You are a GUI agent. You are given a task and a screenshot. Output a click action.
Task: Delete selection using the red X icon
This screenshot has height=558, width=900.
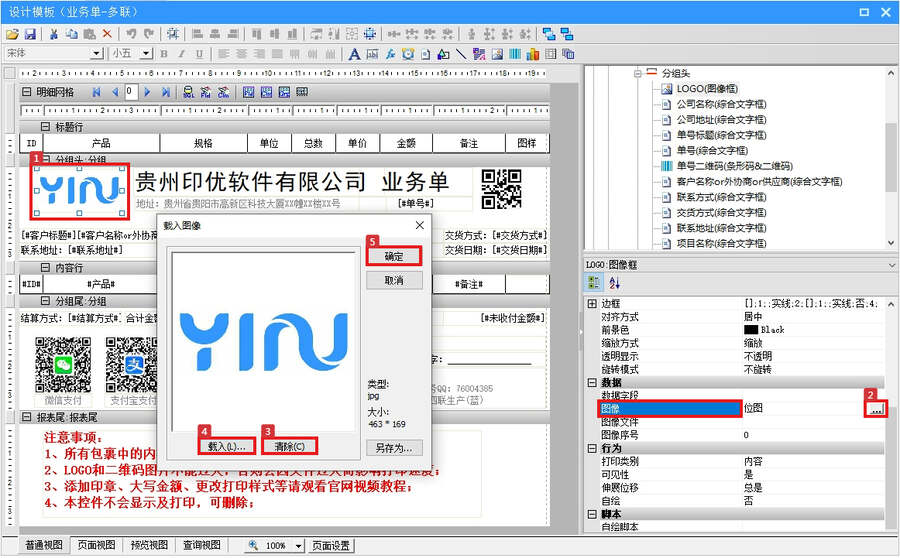[107, 34]
